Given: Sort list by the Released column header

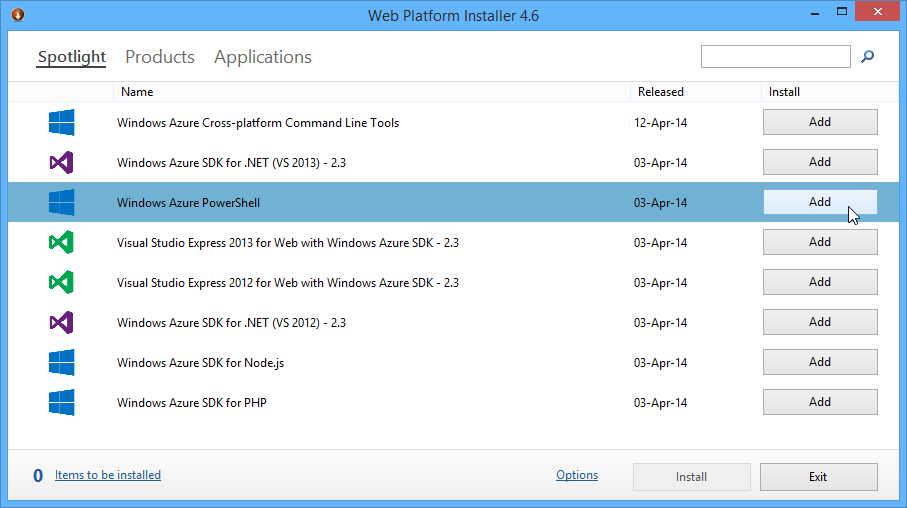Looking at the screenshot, I should pyautogui.click(x=661, y=92).
